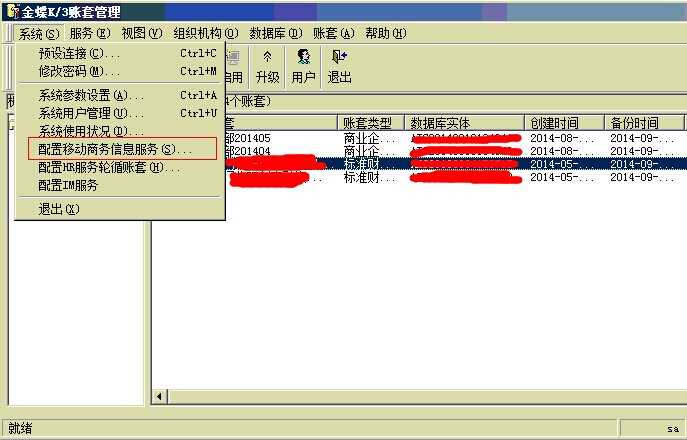Choose 退出(X) in the system menu

pos(120,209)
